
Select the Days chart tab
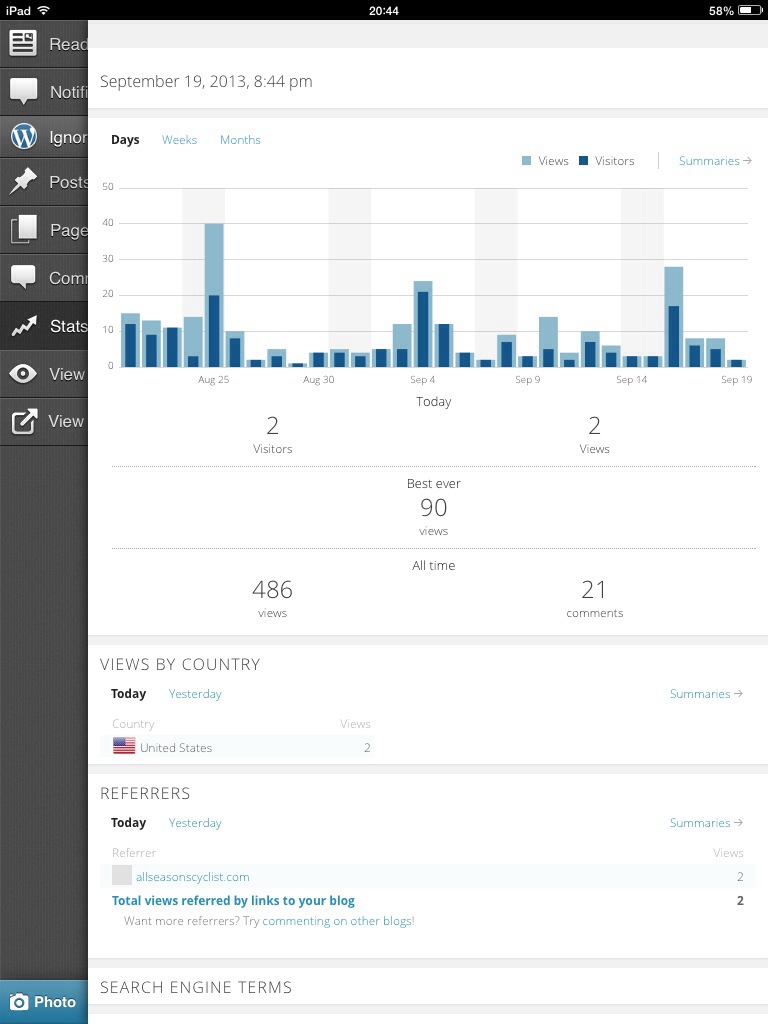click(125, 140)
